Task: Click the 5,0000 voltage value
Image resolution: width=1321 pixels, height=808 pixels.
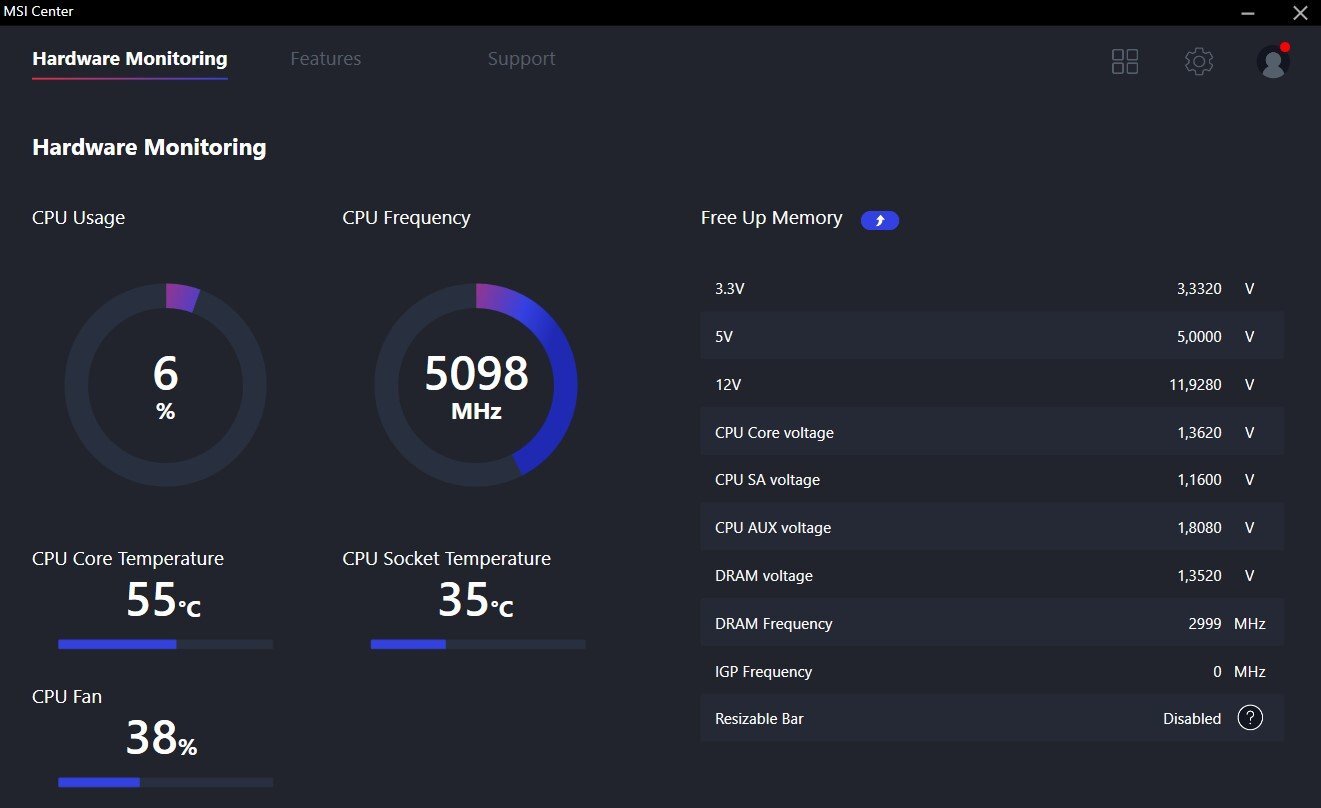Action: 1199,337
